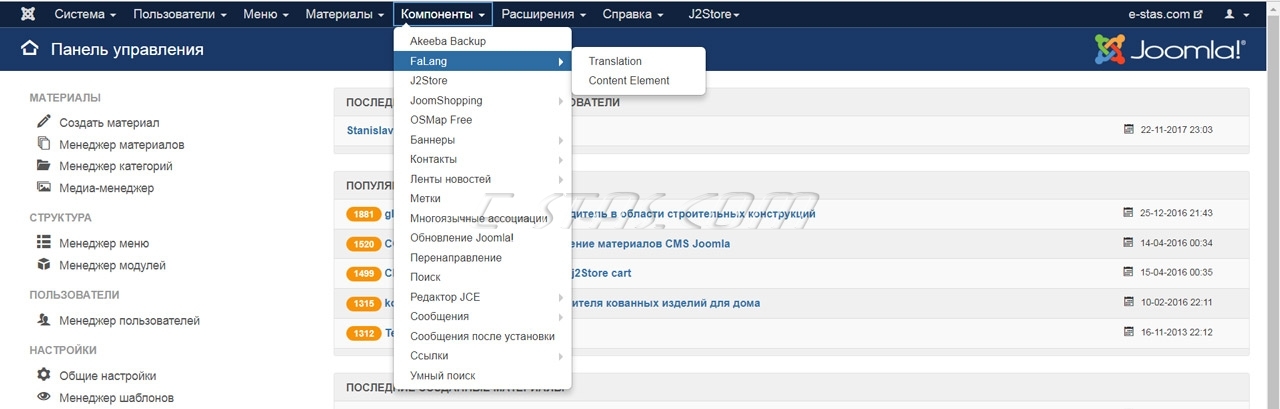Click the Менеджер материалов copy icon
This screenshot has width=1280, height=409.
(44, 144)
